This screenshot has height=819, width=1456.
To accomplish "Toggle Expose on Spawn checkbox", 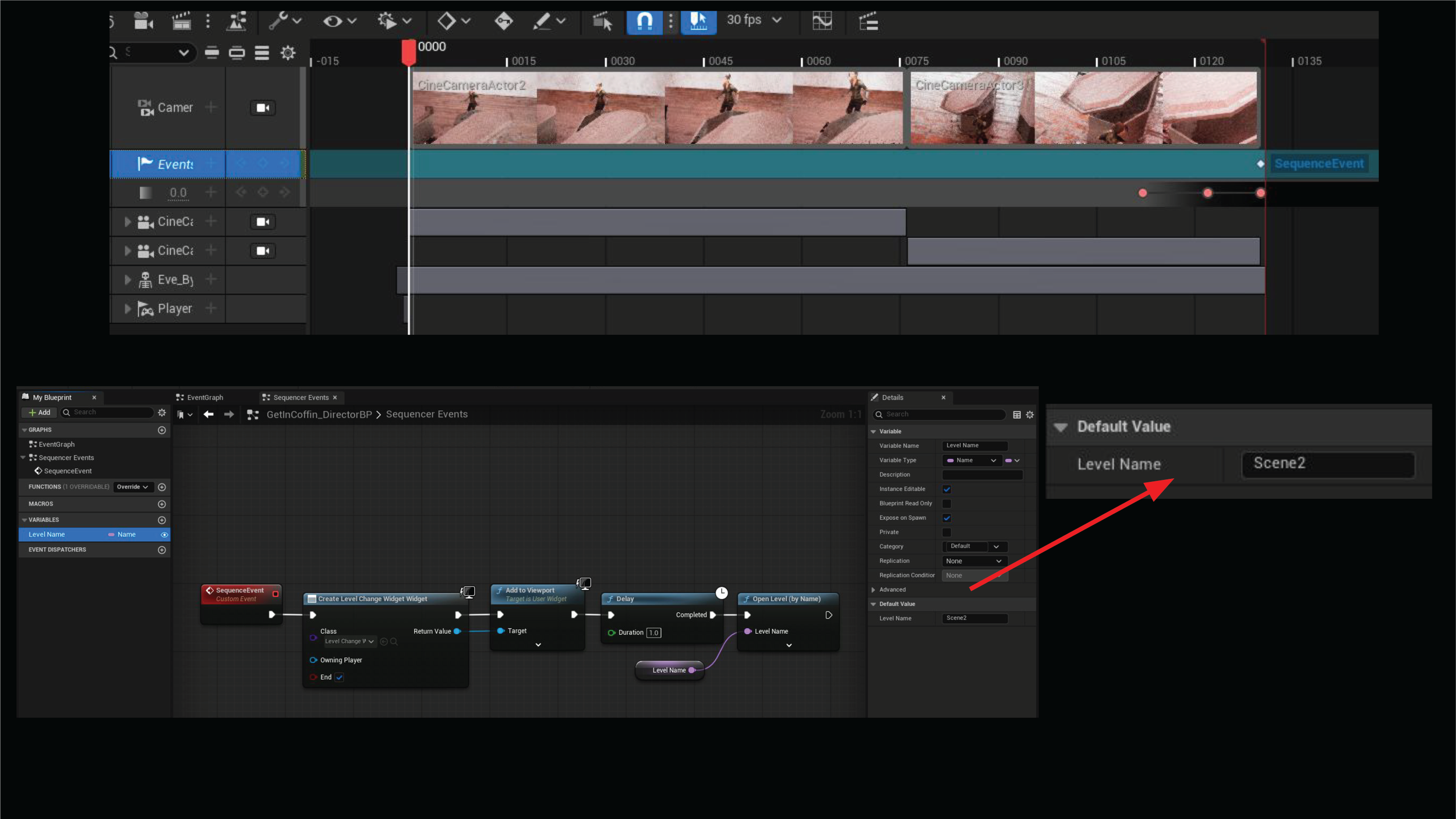I will (x=947, y=518).
